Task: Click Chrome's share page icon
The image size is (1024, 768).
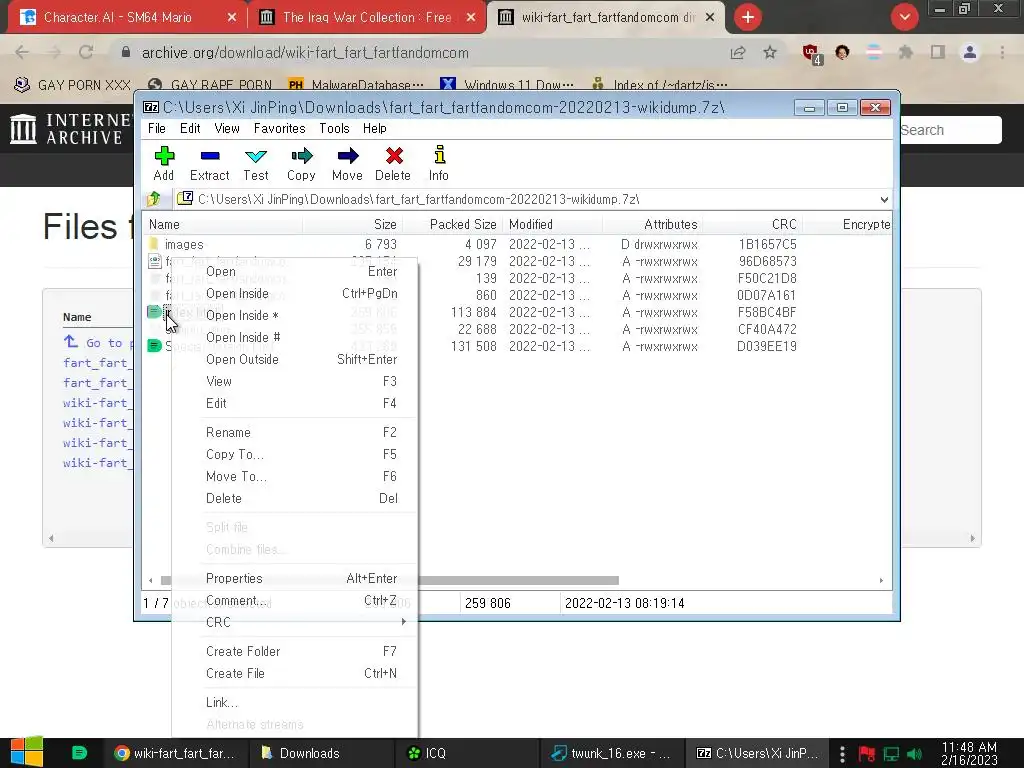Action: (x=738, y=53)
